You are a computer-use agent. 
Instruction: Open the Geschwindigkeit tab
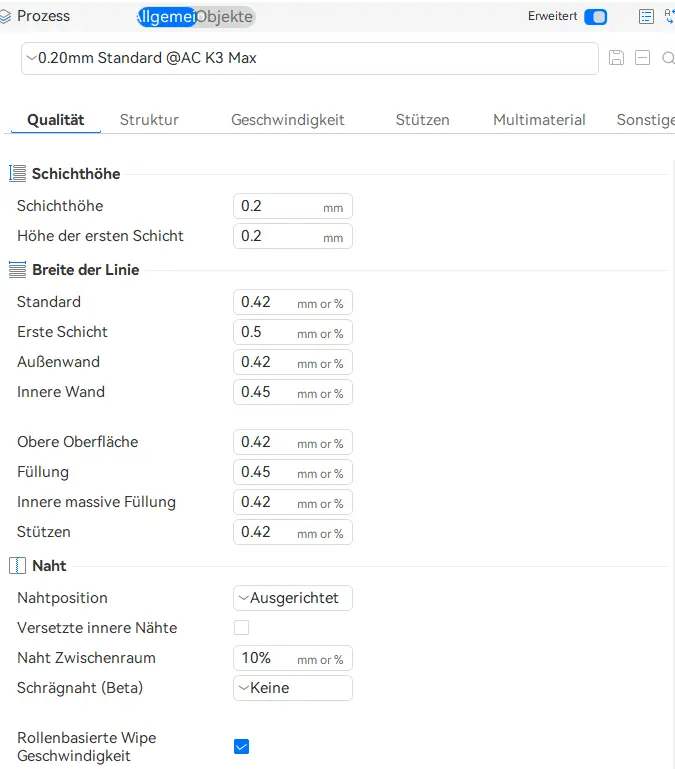pyautogui.click(x=287, y=120)
